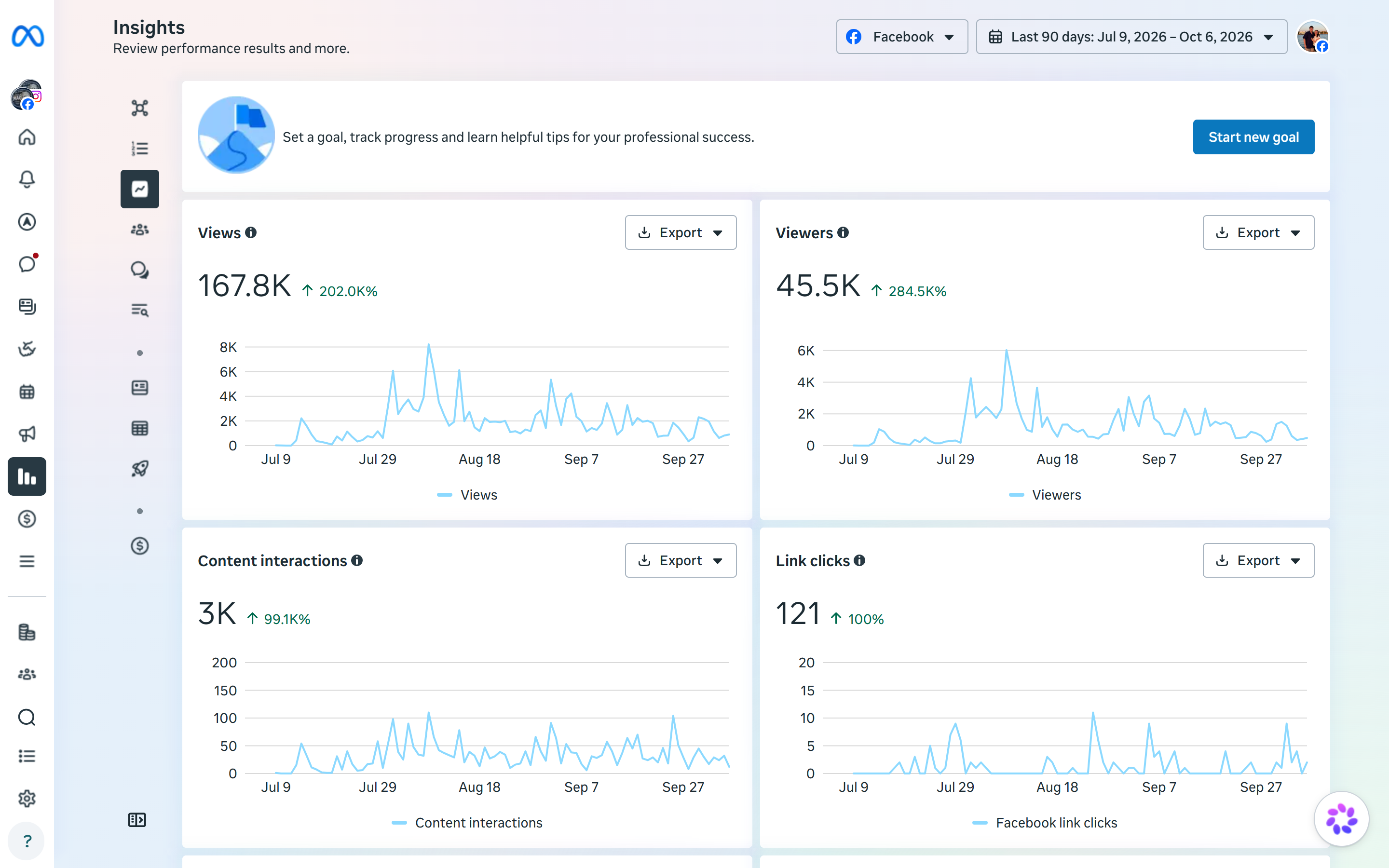Open the Monetization dollar icon in main sidebar
The width and height of the screenshot is (1389, 868).
(x=27, y=519)
